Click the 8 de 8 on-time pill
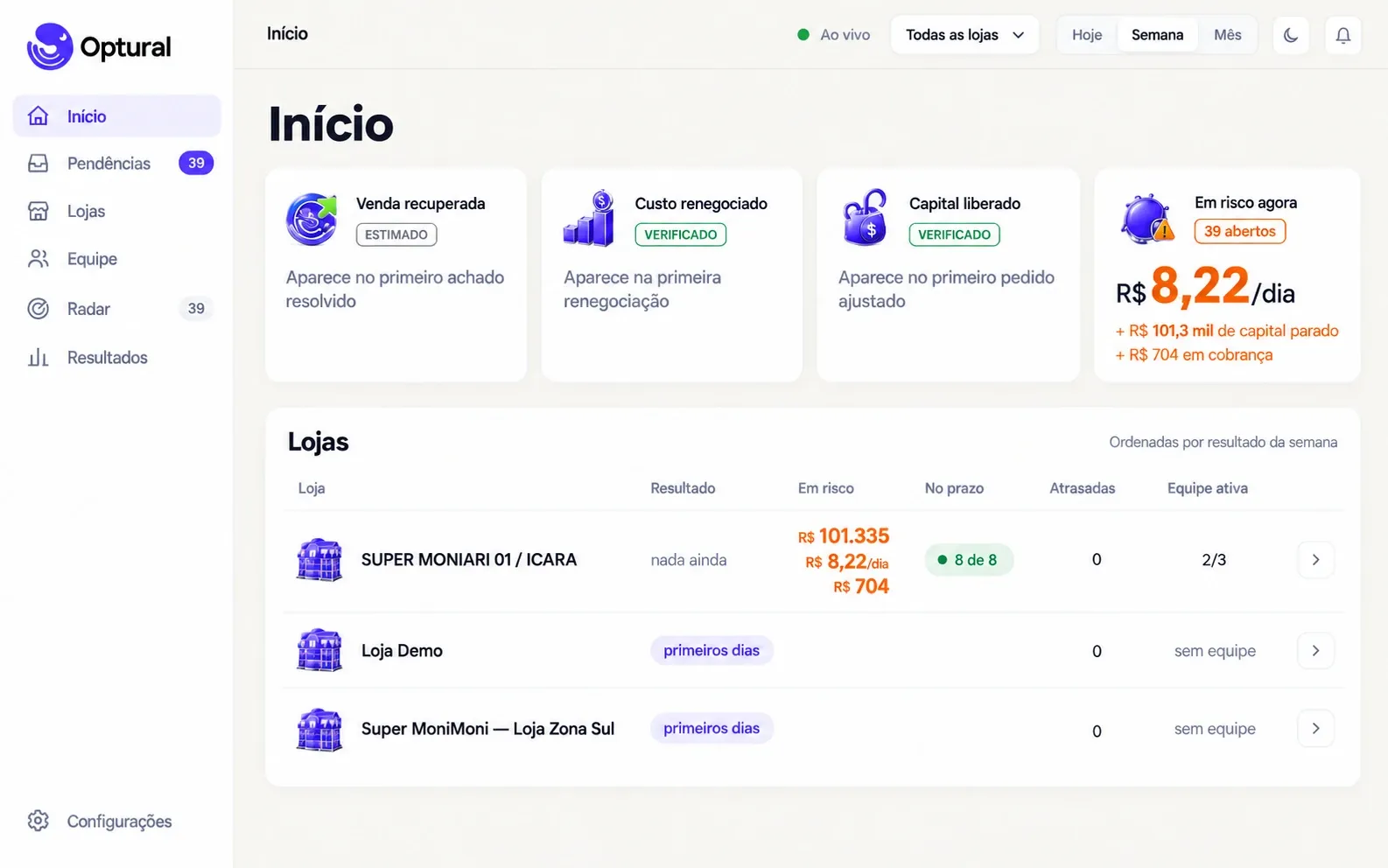 pyautogui.click(x=969, y=560)
